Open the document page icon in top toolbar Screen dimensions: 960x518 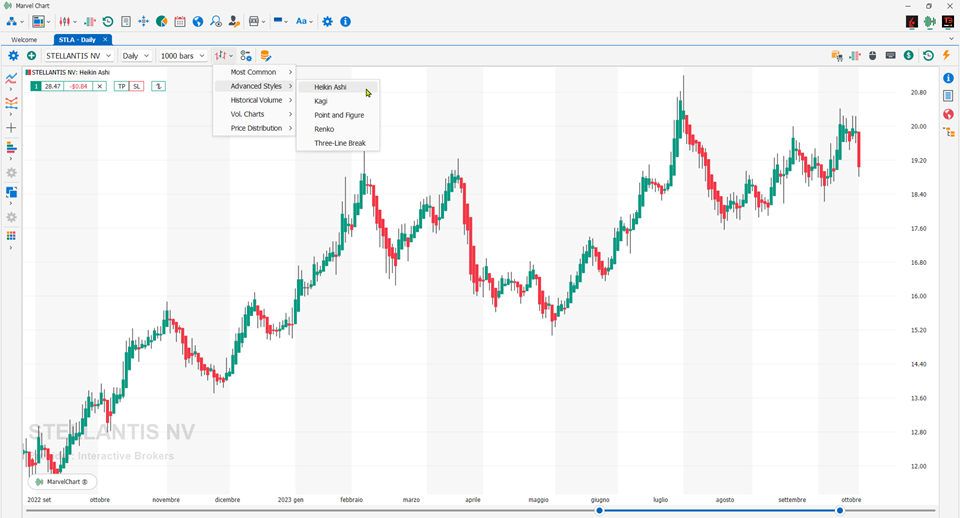pos(126,21)
